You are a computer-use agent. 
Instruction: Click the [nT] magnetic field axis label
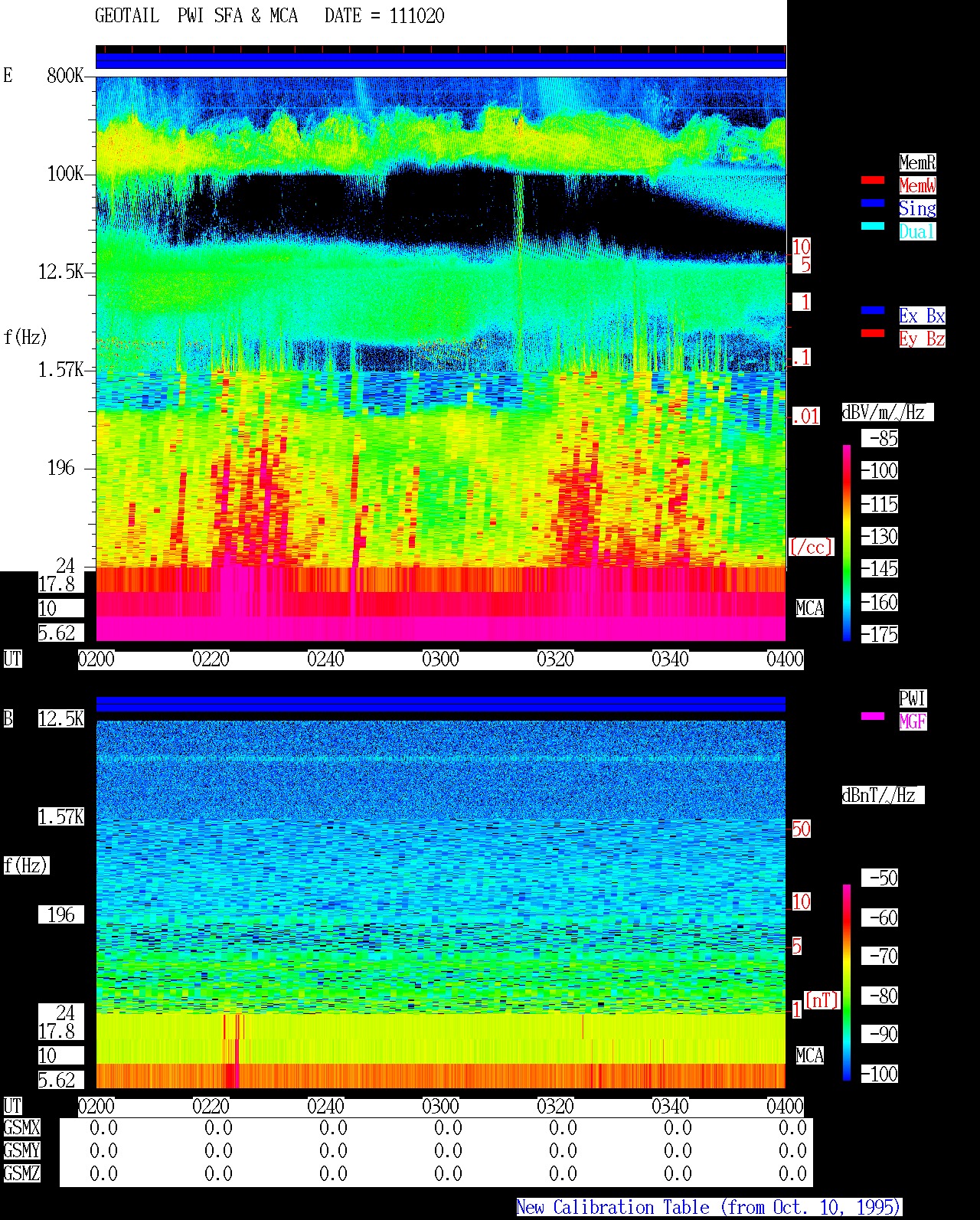coord(822,1000)
